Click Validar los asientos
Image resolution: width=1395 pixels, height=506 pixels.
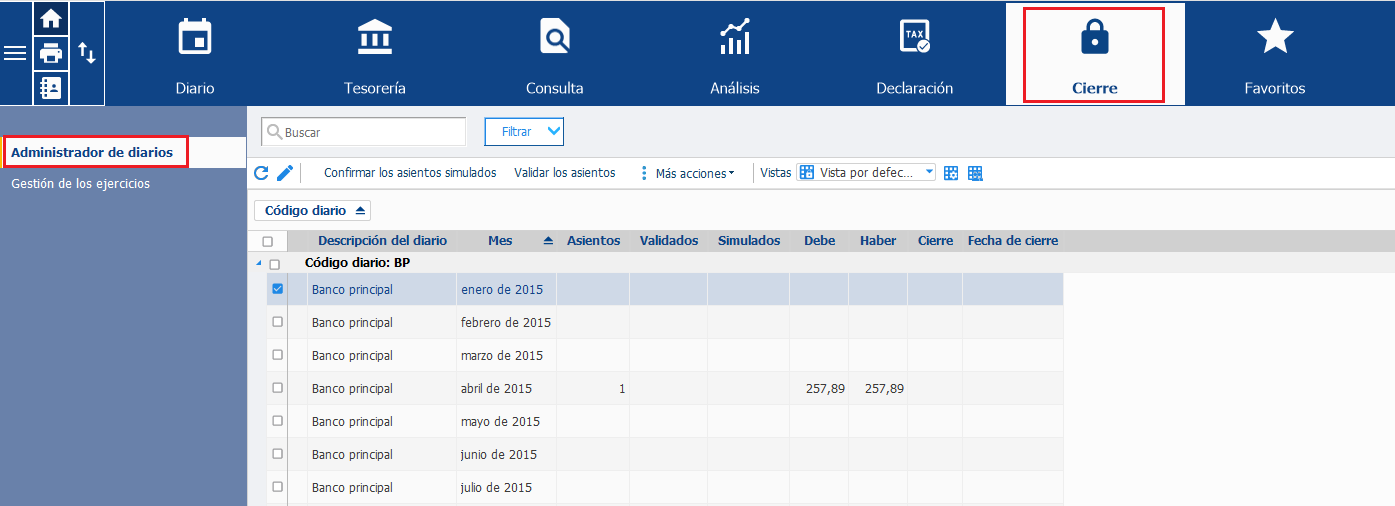[565, 173]
